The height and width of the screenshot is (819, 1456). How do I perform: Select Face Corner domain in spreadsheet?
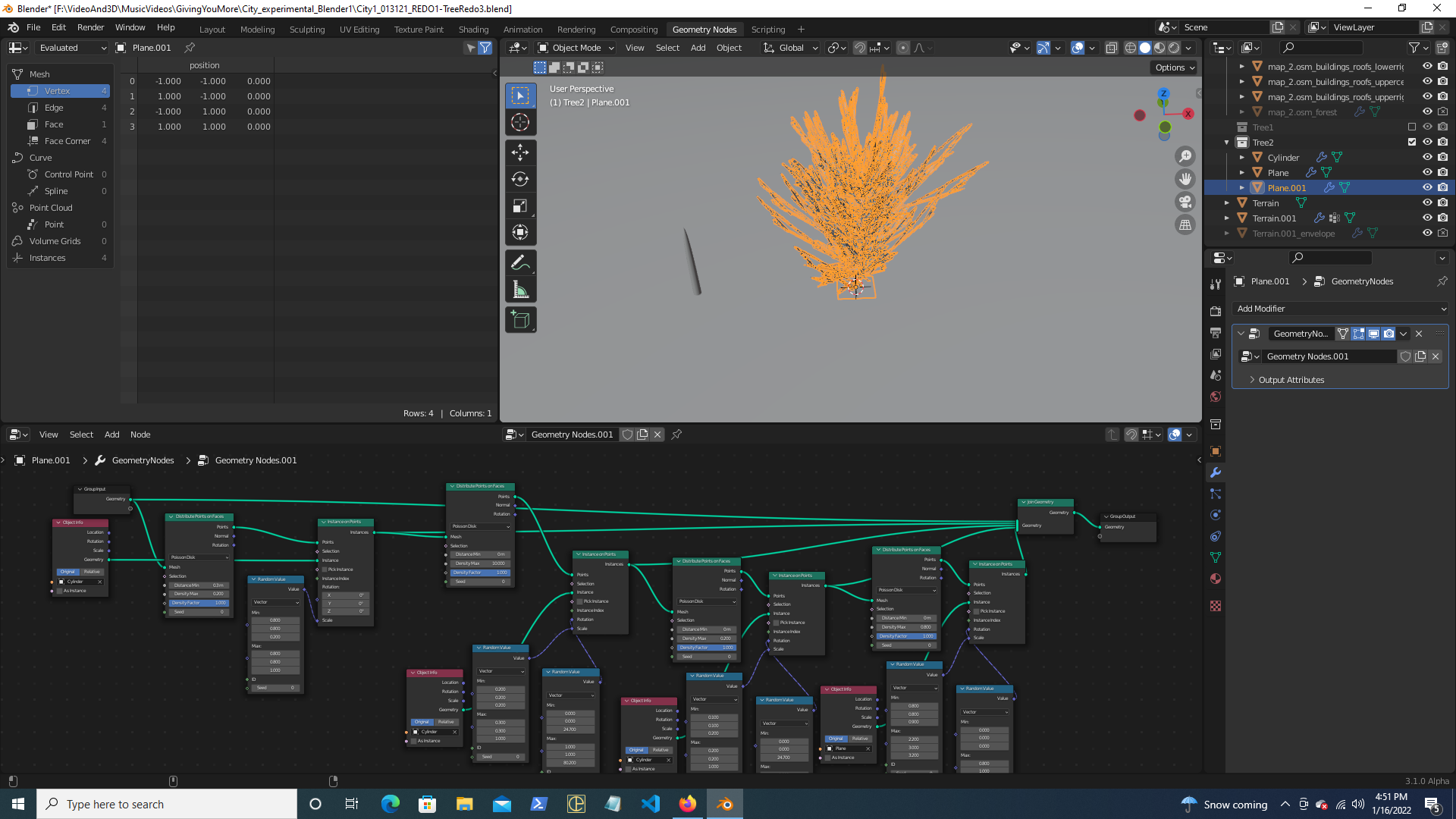[61, 141]
